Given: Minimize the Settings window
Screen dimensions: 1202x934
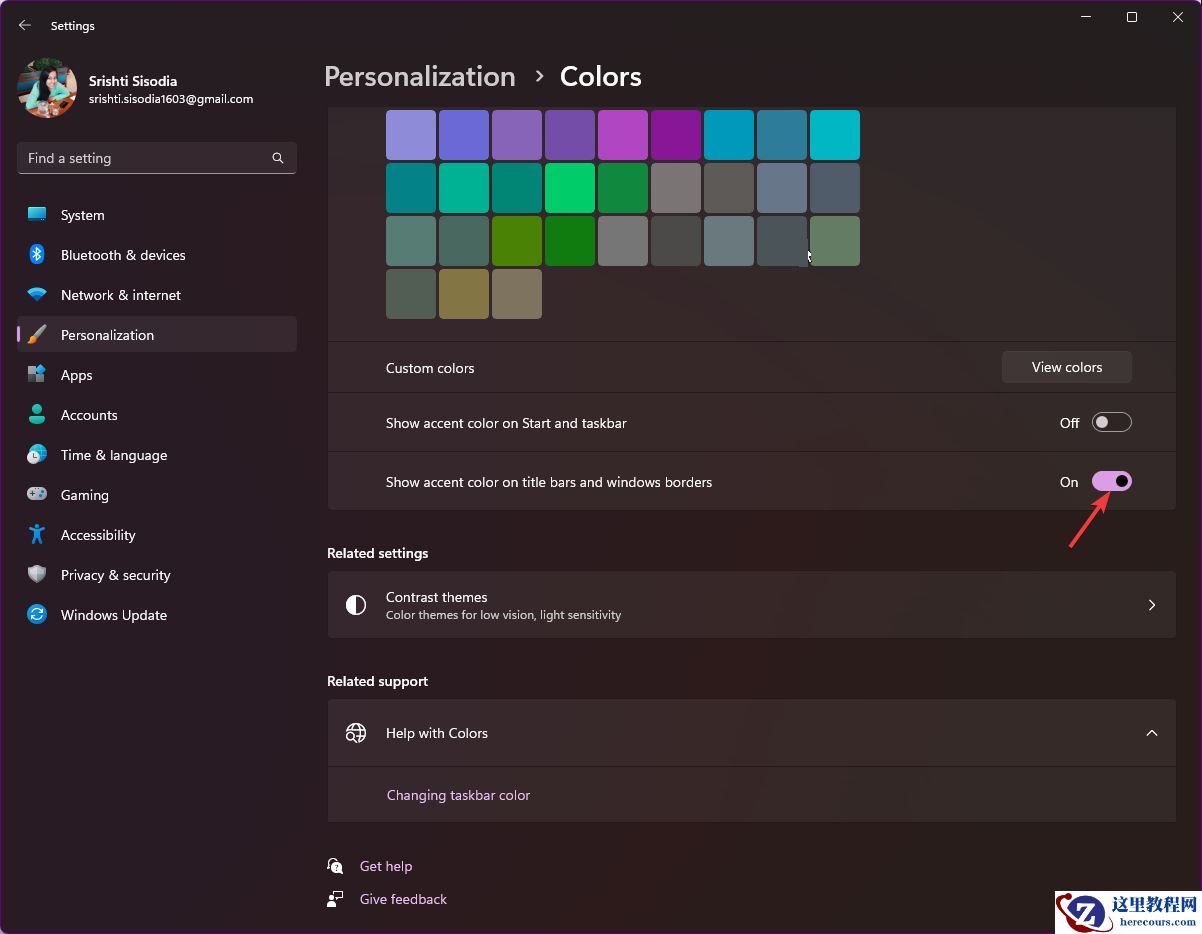Looking at the screenshot, I should point(1086,17).
